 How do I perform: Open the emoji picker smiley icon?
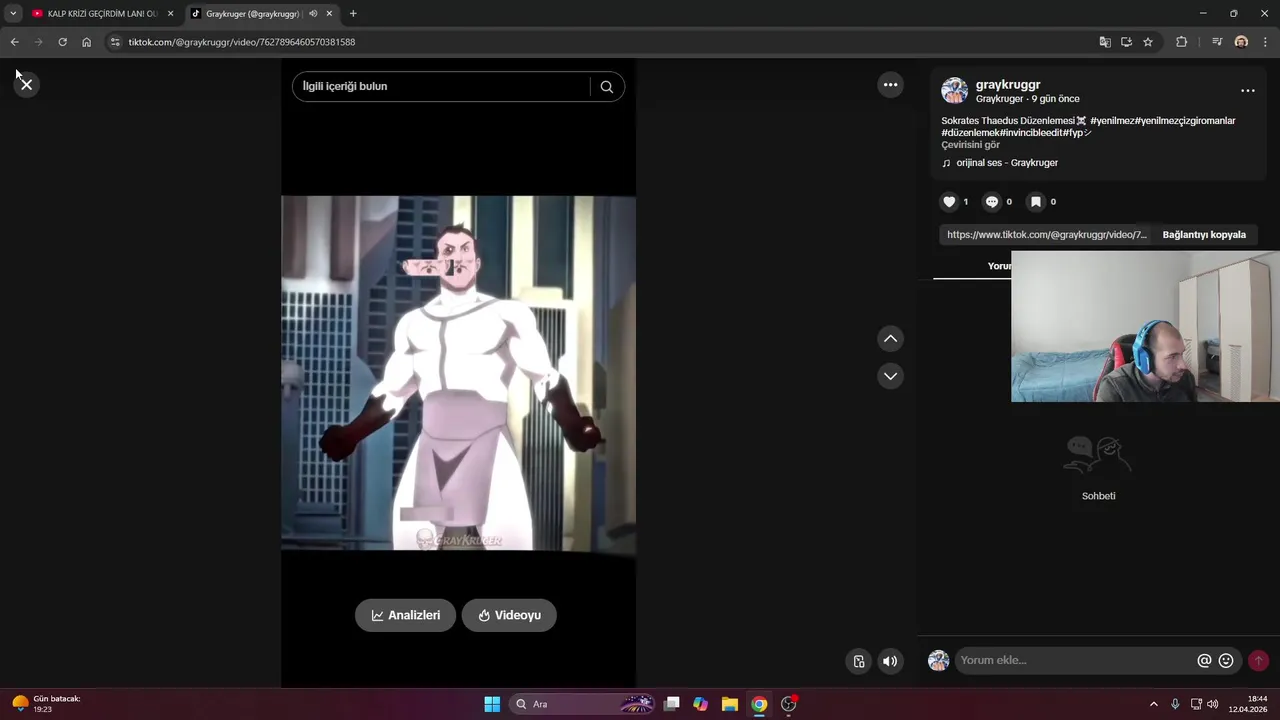pos(1226,661)
